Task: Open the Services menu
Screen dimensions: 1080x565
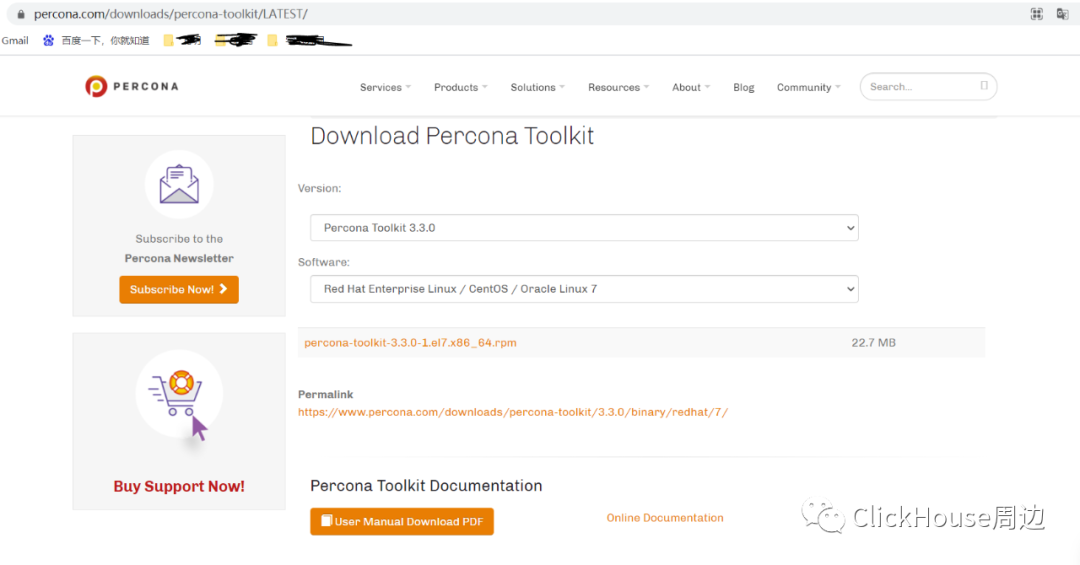Action: point(385,88)
